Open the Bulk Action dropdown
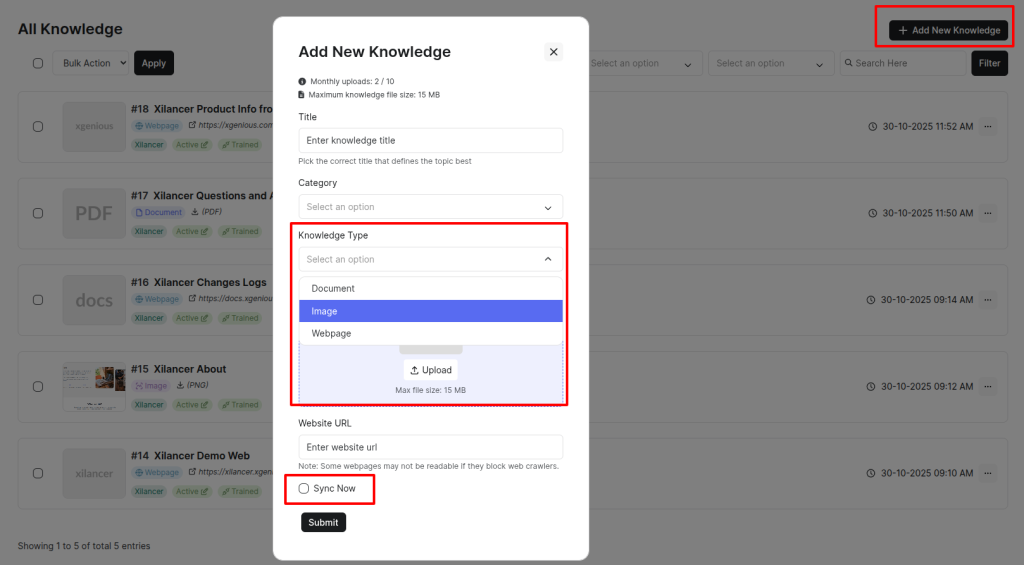1024x565 pixels. [91, 63]
